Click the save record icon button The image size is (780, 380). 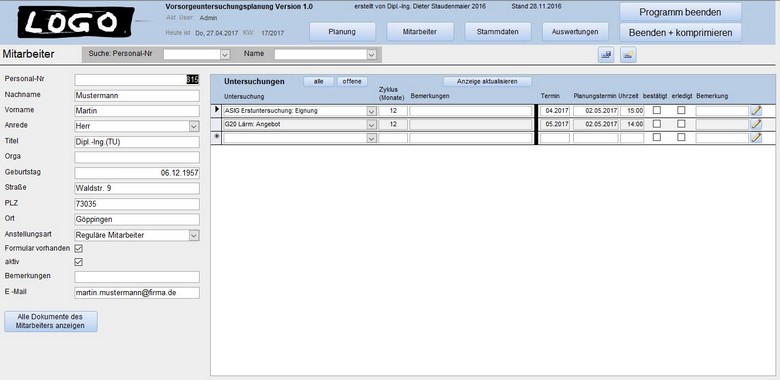[606, 55]
